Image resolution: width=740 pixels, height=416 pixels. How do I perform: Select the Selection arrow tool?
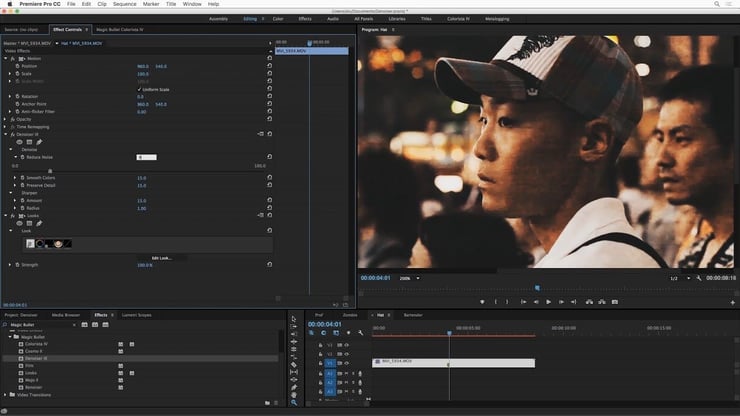click(x=293, y=318)
